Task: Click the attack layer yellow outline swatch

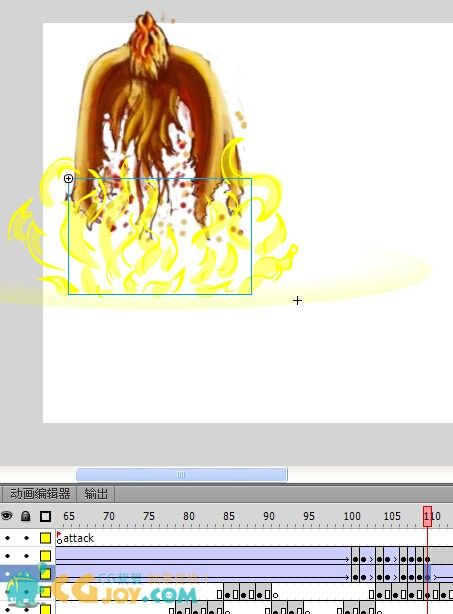Action: pyautogui.click(x=45, y=538)
